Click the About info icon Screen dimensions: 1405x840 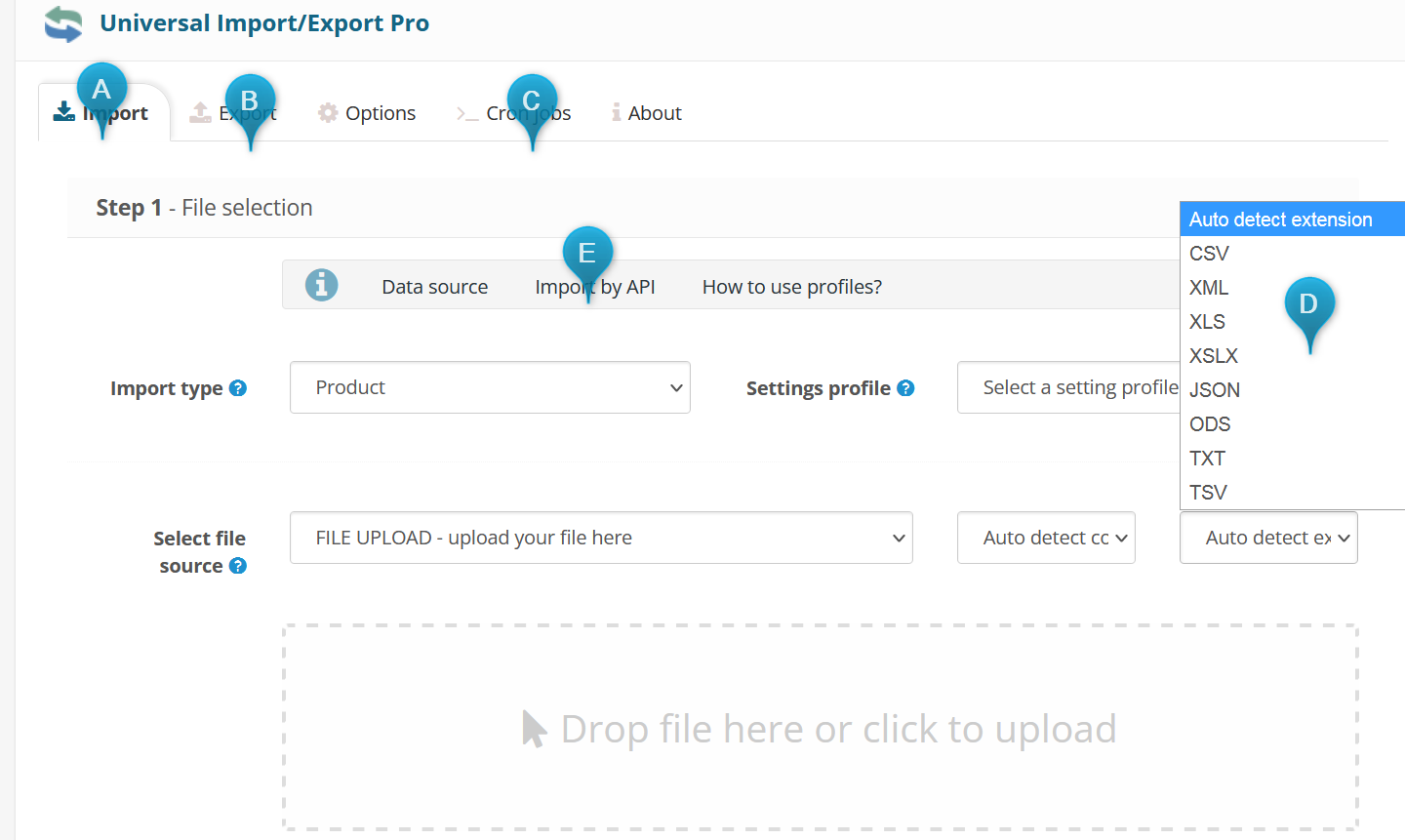point(617,113)
